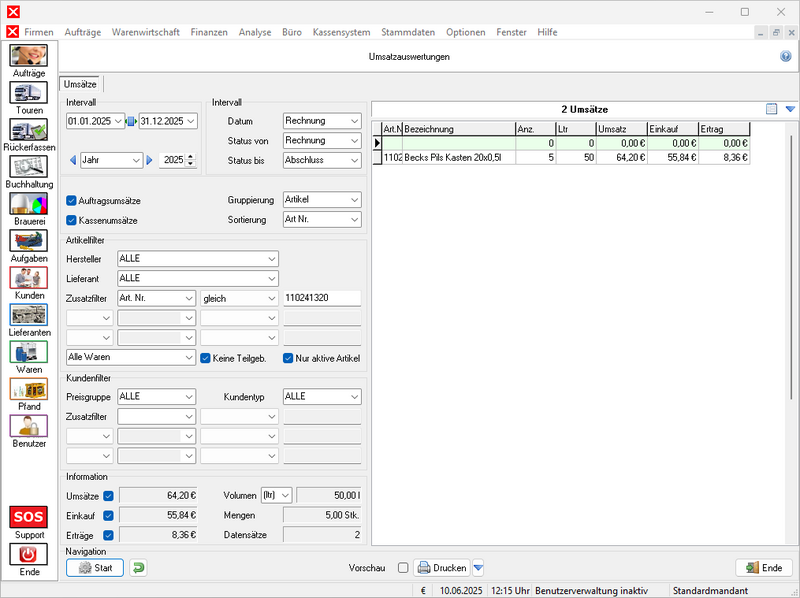Screen dimensions: 800x598
Task: Click the Drucken print button
Action: pos(442,568)
